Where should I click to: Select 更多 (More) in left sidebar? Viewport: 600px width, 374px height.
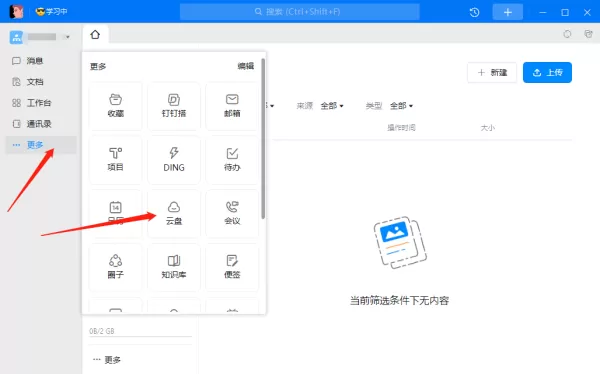[41, 145]
